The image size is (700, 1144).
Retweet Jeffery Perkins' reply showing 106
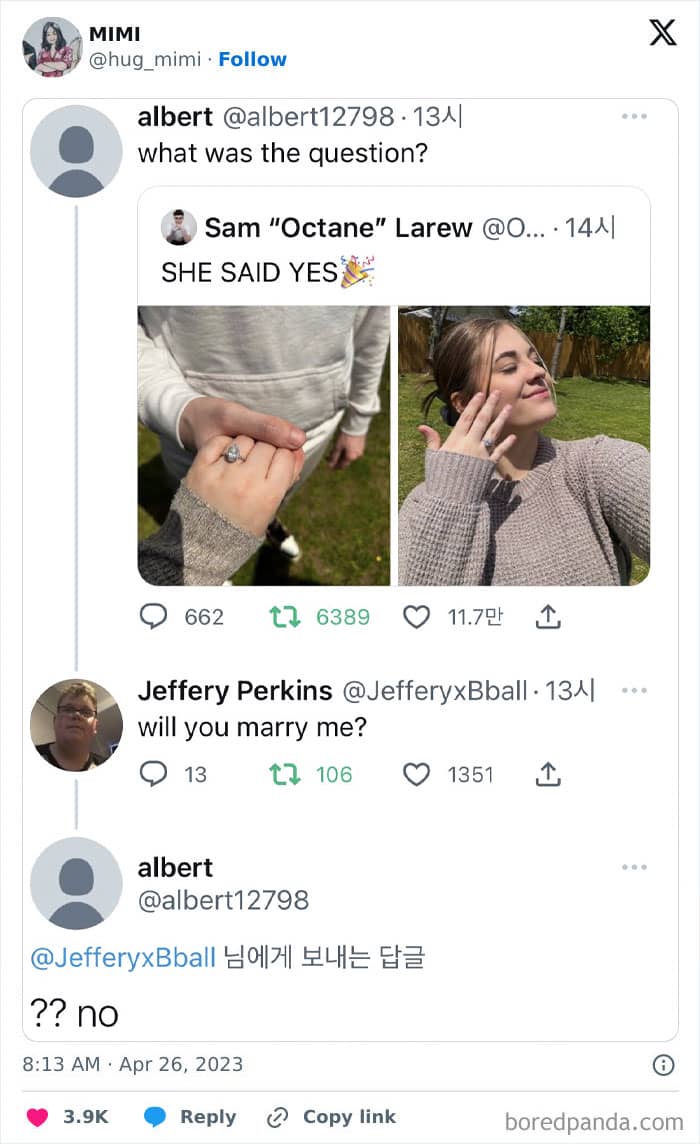pos(285,774)
